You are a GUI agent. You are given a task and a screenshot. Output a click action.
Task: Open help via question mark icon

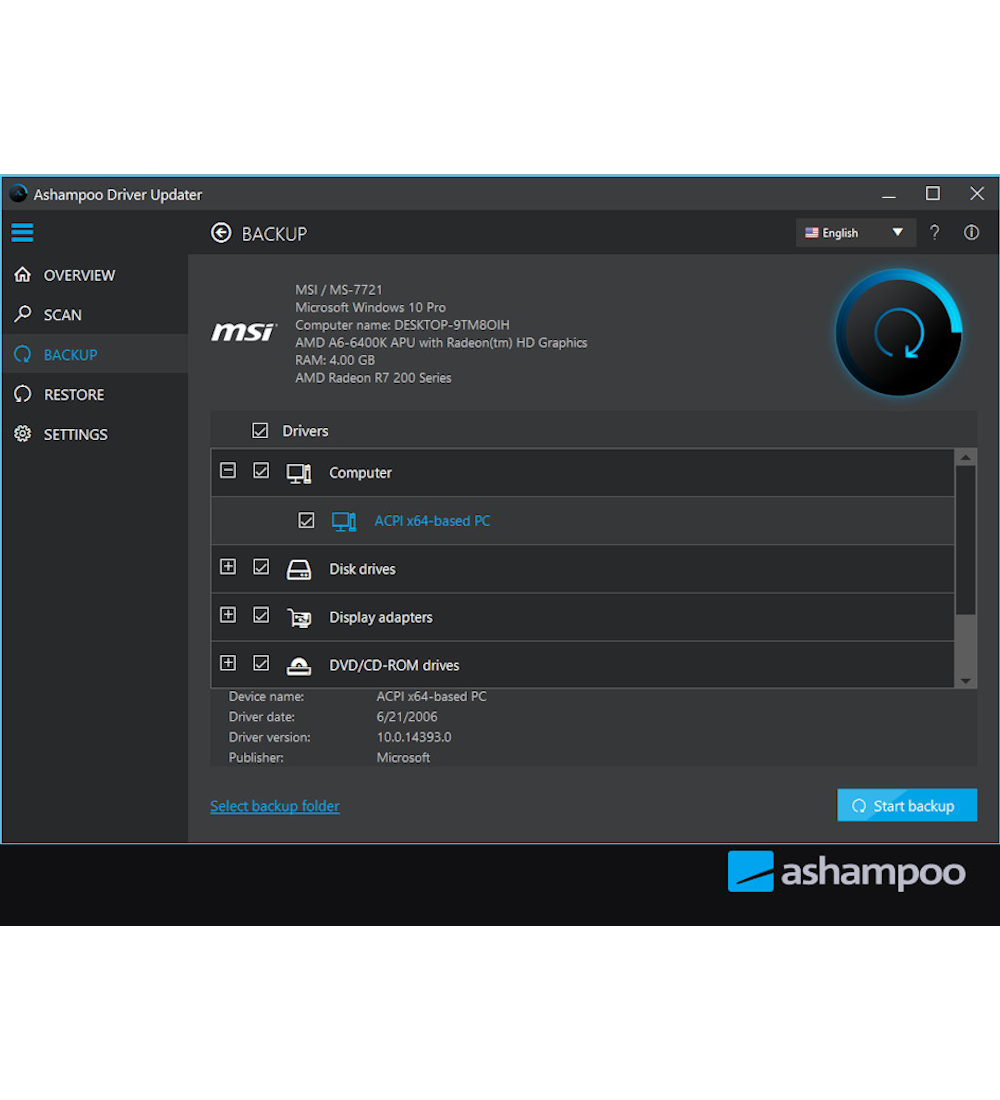(x=934, y=233)
